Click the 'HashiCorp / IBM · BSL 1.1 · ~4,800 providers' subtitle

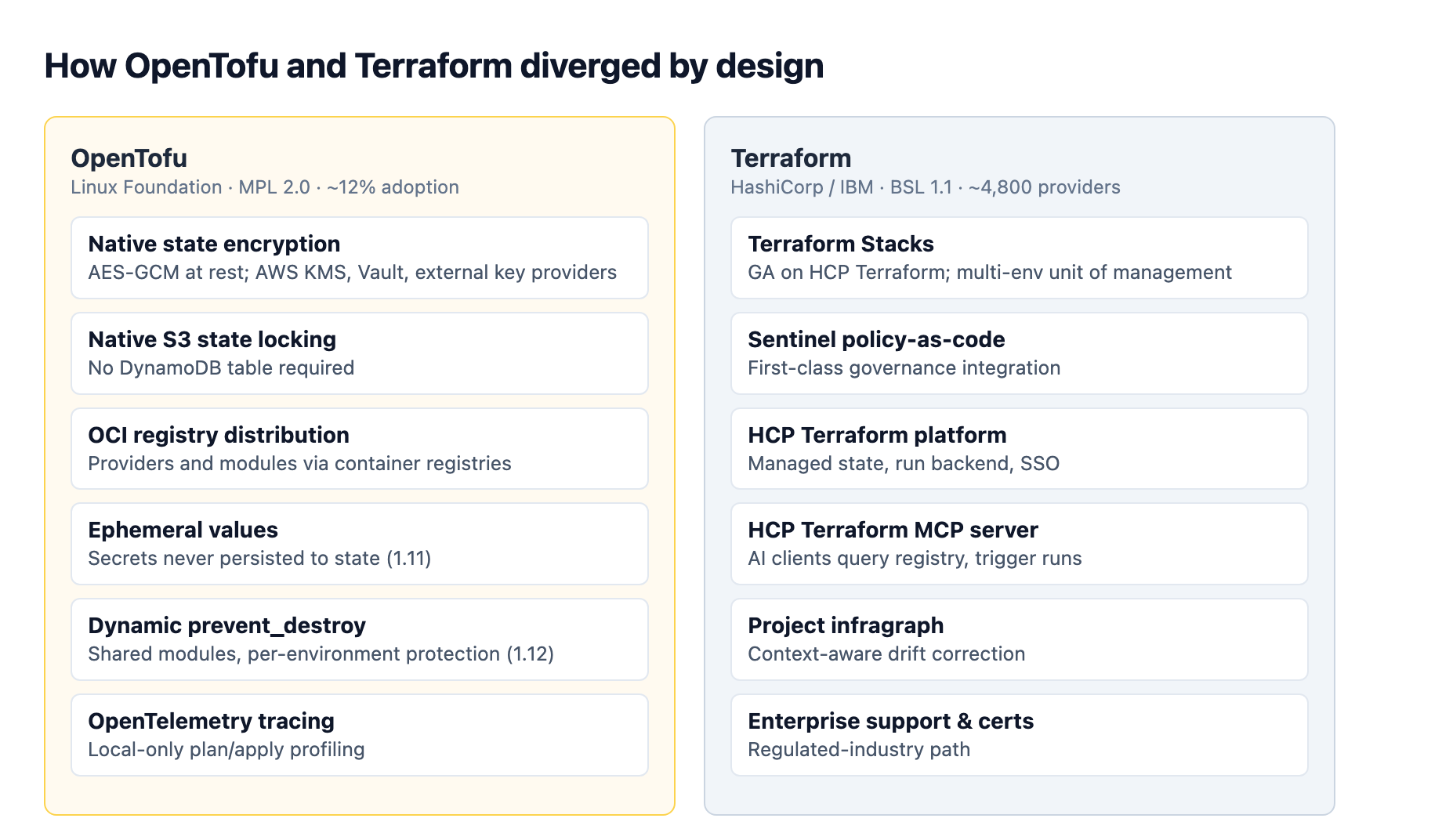[x=926, y=187]
